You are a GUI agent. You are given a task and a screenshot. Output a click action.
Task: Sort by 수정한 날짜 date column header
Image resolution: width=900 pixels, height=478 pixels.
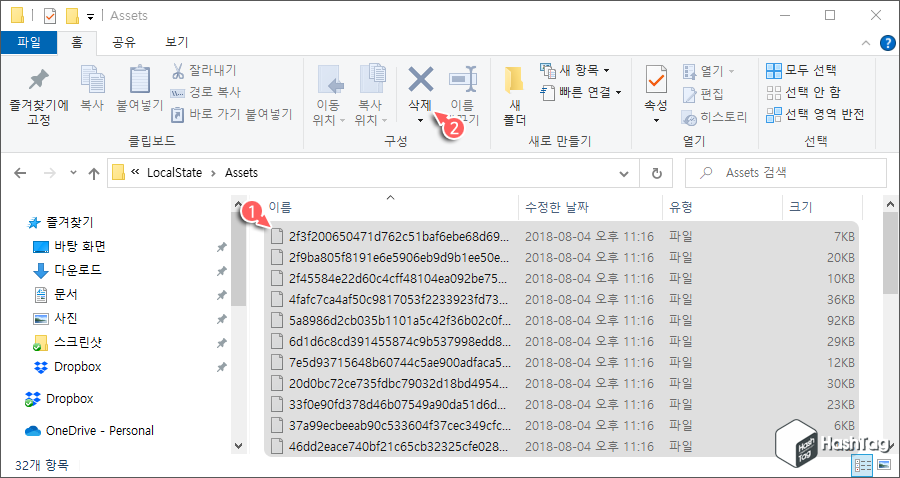pos(591,207)
